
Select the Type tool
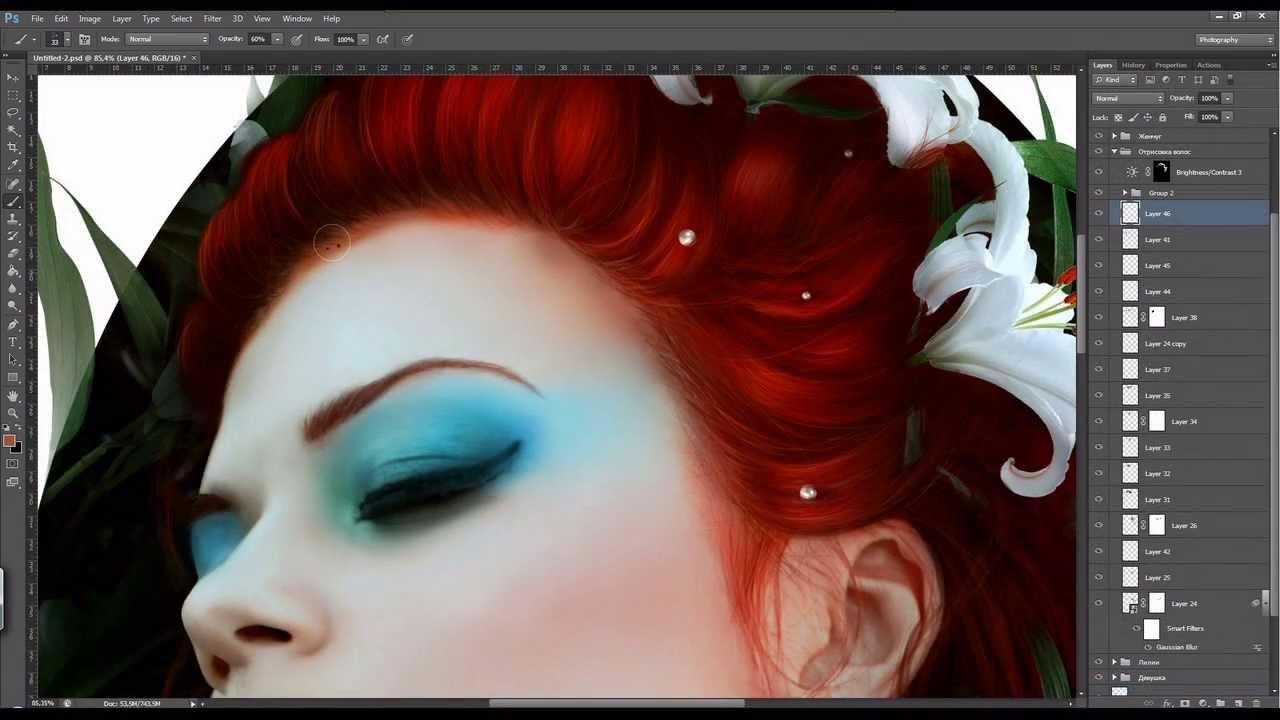[x=13, y=342]
